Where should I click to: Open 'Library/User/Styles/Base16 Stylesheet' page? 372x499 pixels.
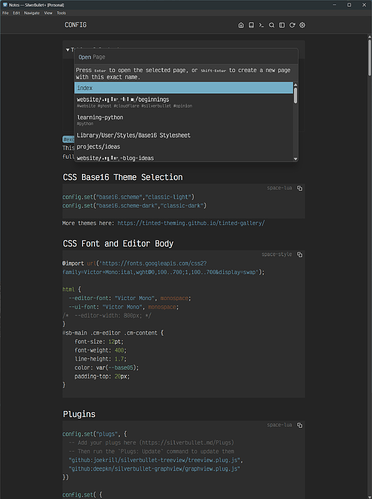click(184, 135)
